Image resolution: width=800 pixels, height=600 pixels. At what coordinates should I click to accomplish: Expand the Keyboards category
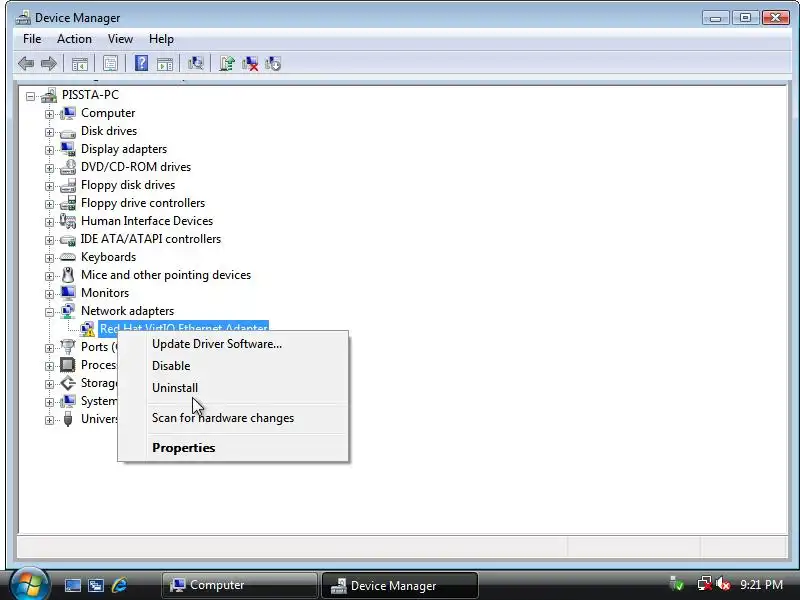pyautogui.click(x=49, y=258)
